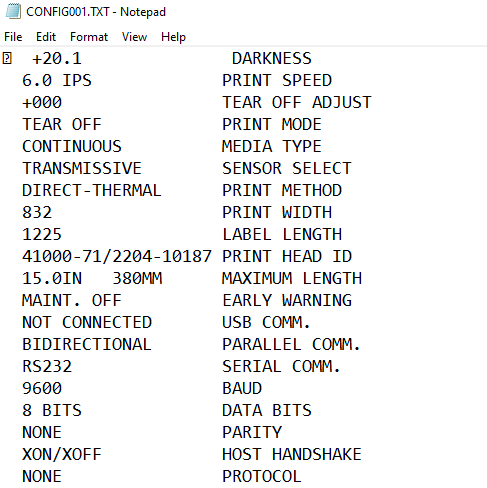
Task: Click the PRINT HEAD ID label
Action: (287, 257)
